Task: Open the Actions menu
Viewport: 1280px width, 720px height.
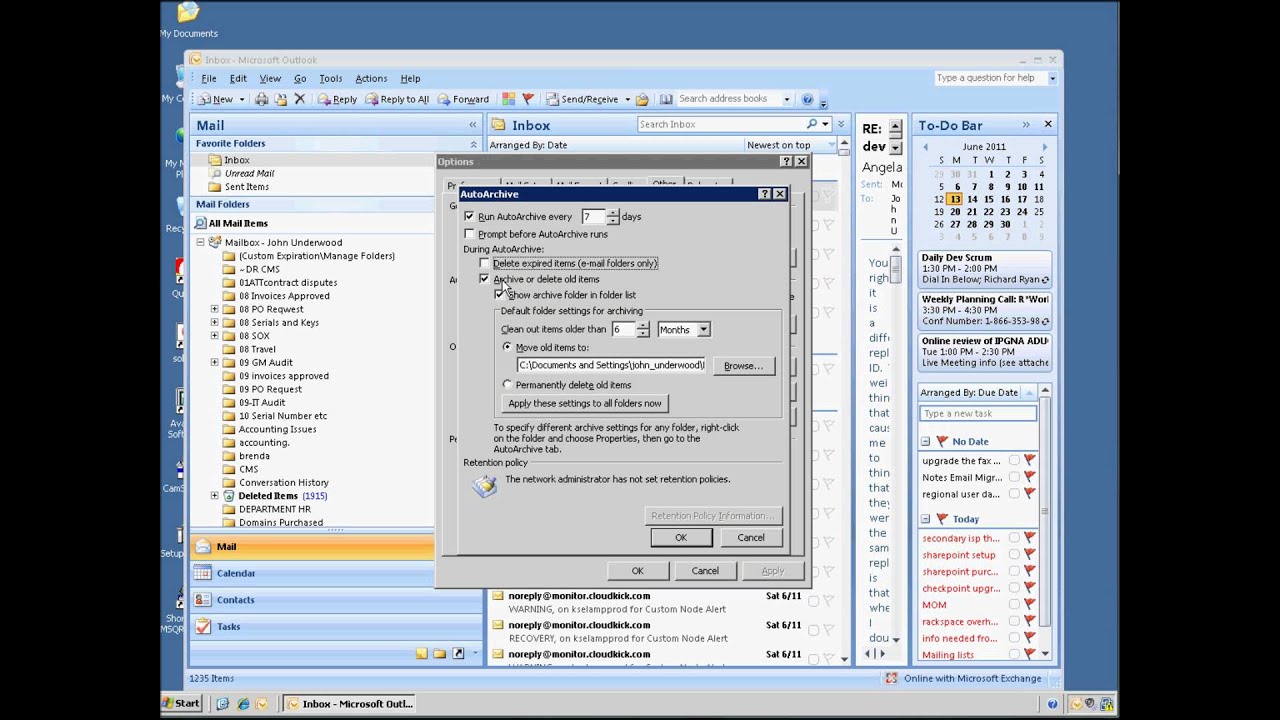Action: coord(371,78)
